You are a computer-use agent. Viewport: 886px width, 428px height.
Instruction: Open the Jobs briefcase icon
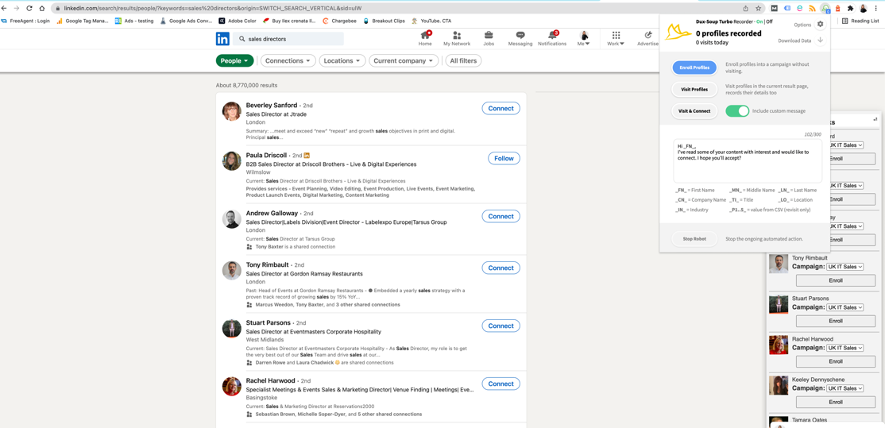click(488, 36)
